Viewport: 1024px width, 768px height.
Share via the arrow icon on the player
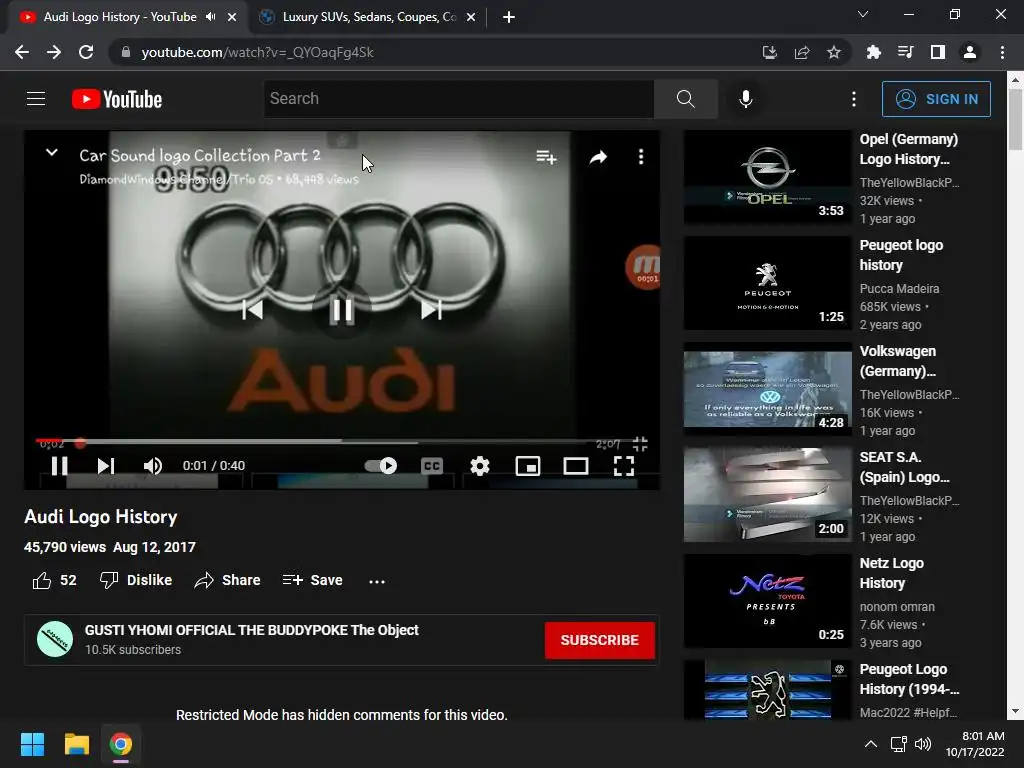(598, 157)
